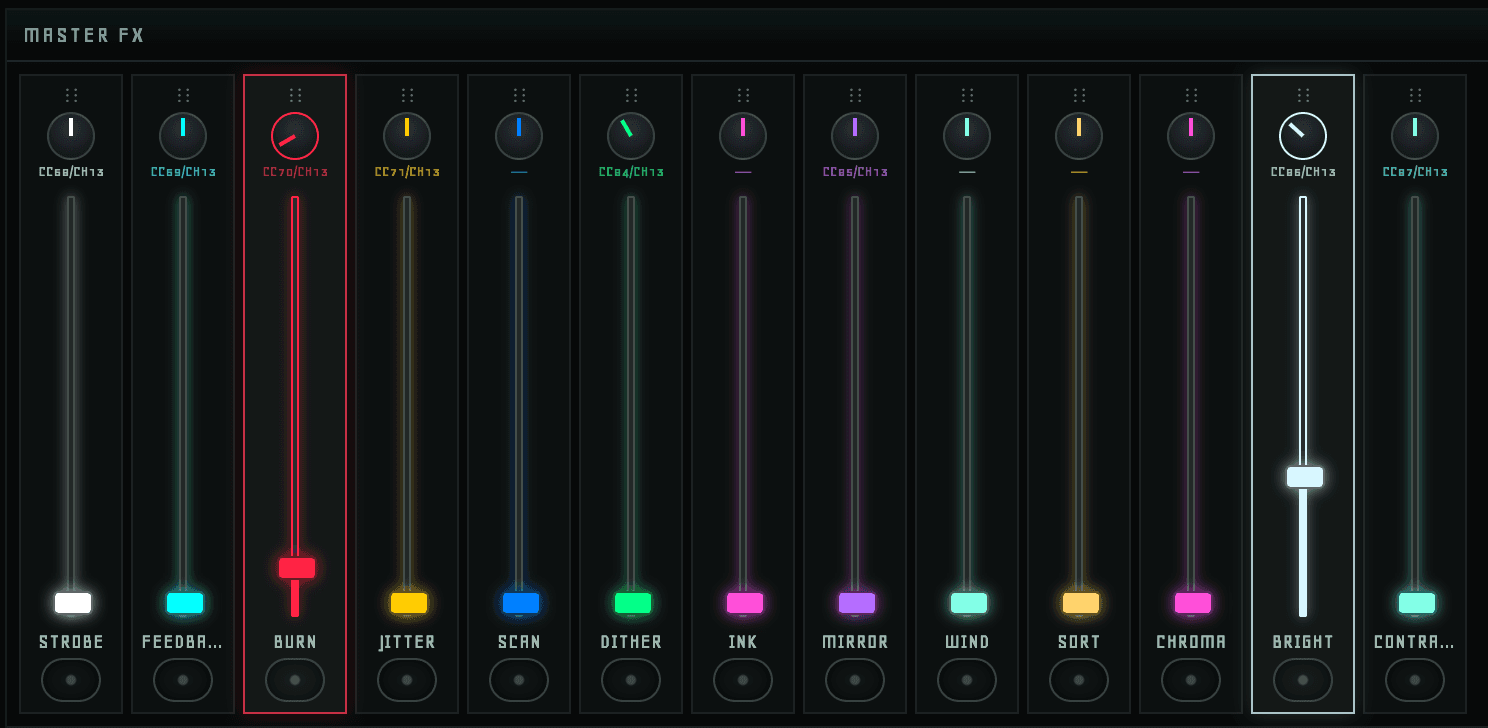
Task: Click the purple MIRROR fader handle
Action: point(857,603)
